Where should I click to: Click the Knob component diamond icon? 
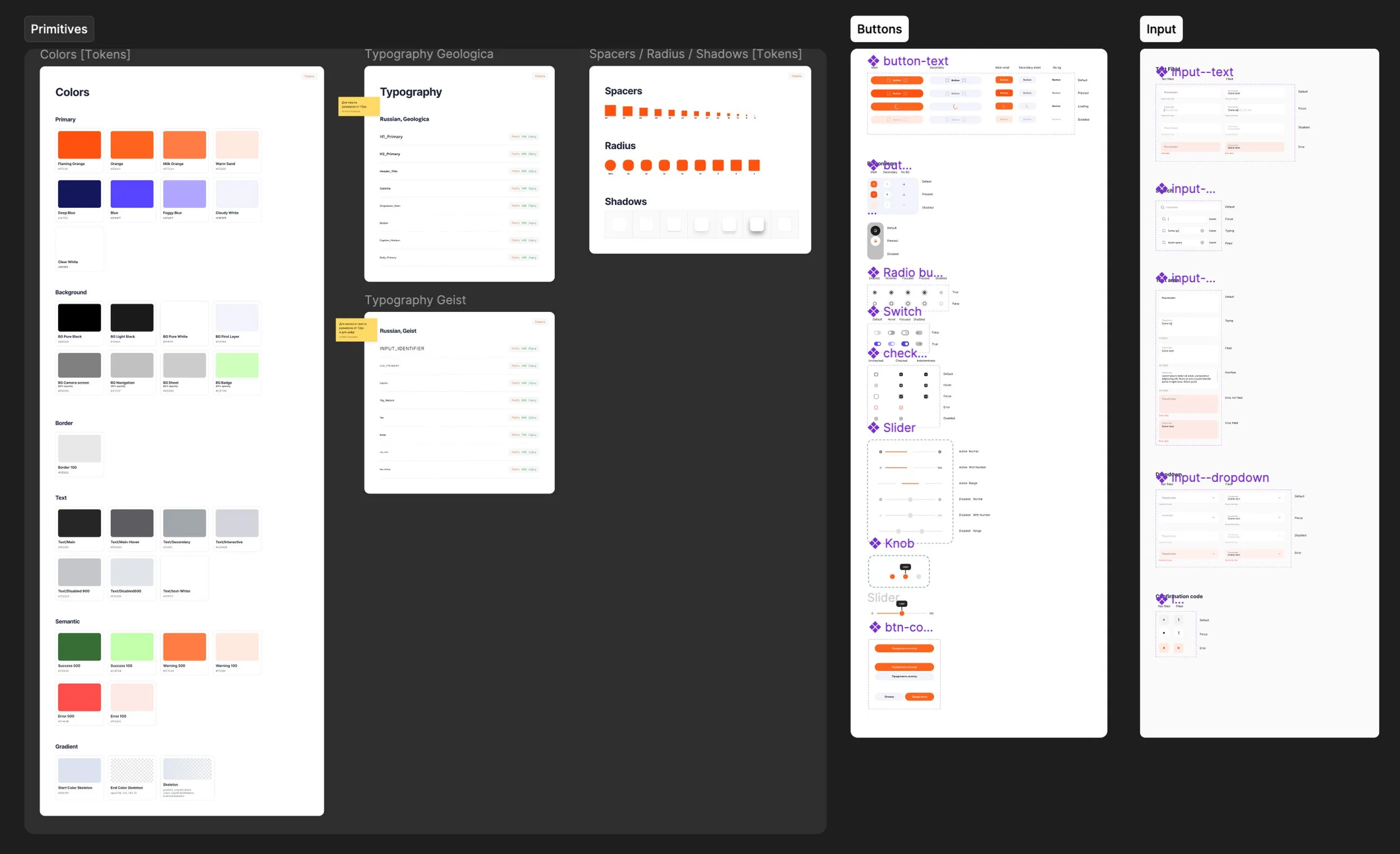point(875,543)
